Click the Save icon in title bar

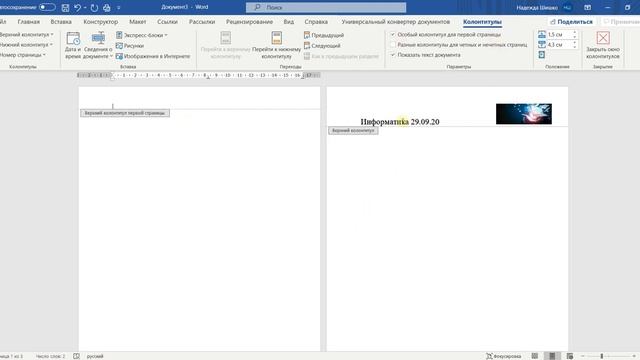[x=65, y=7]
